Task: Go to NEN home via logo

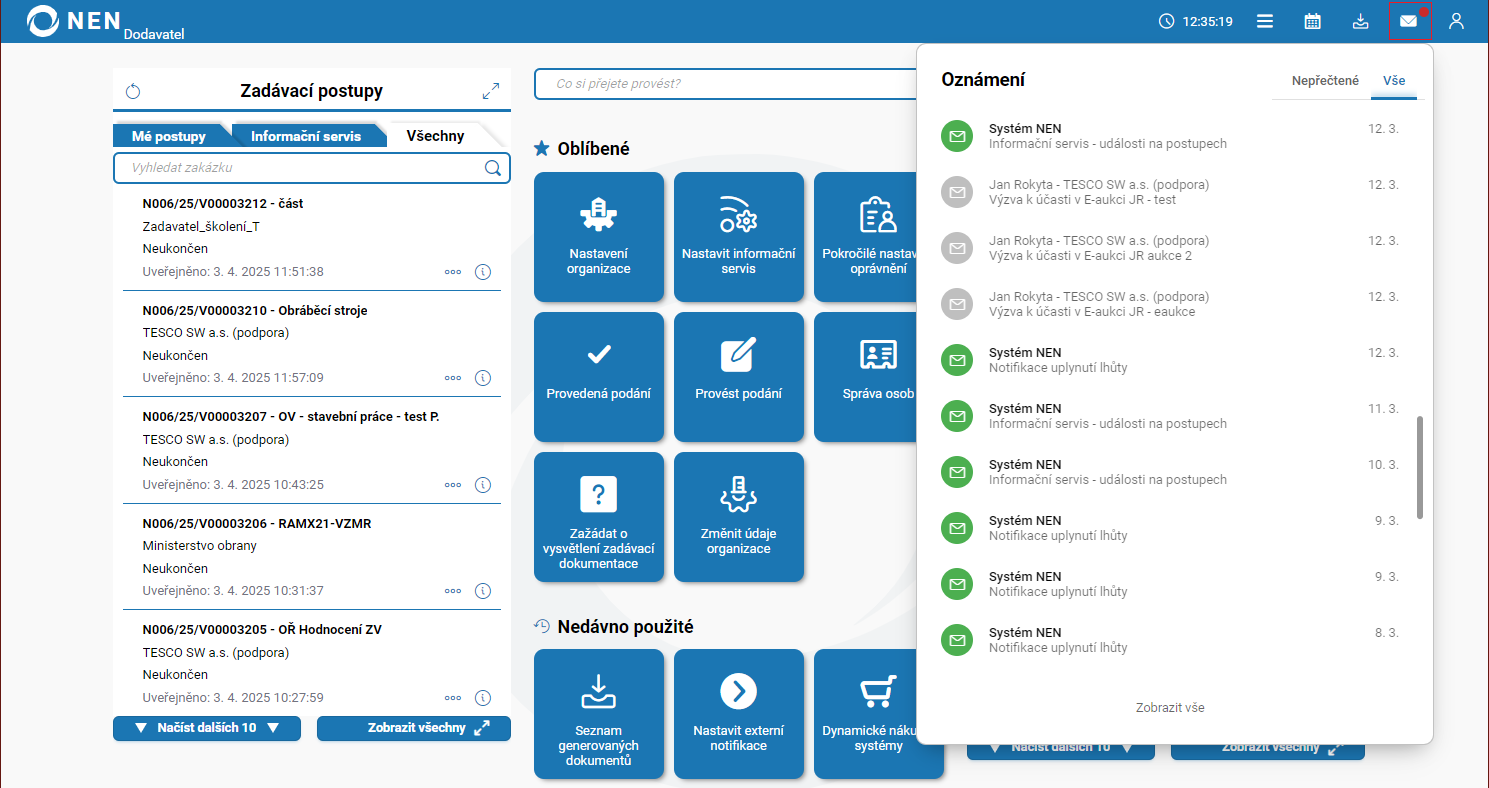Action: click(x=75, y=20)
